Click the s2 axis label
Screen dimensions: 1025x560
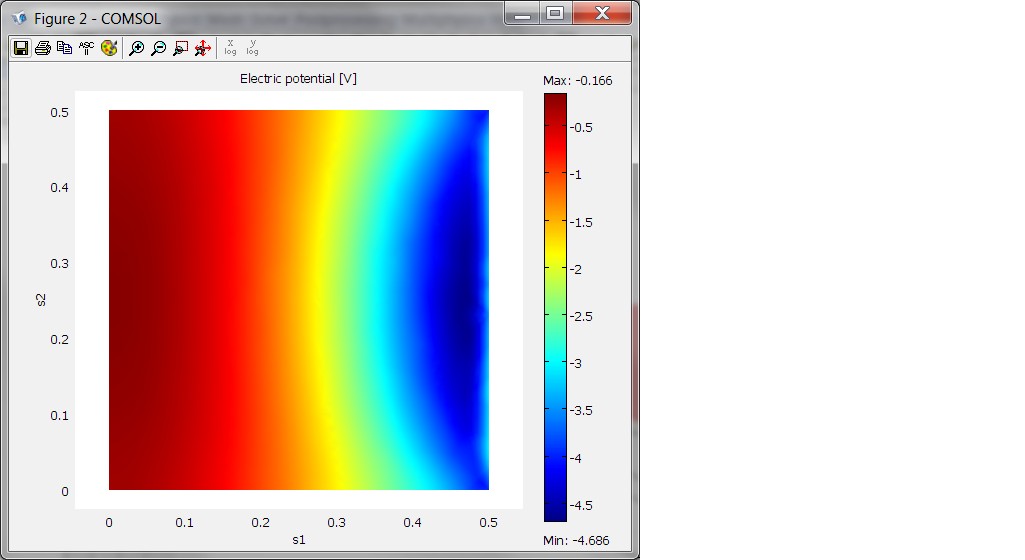[41, 300]
